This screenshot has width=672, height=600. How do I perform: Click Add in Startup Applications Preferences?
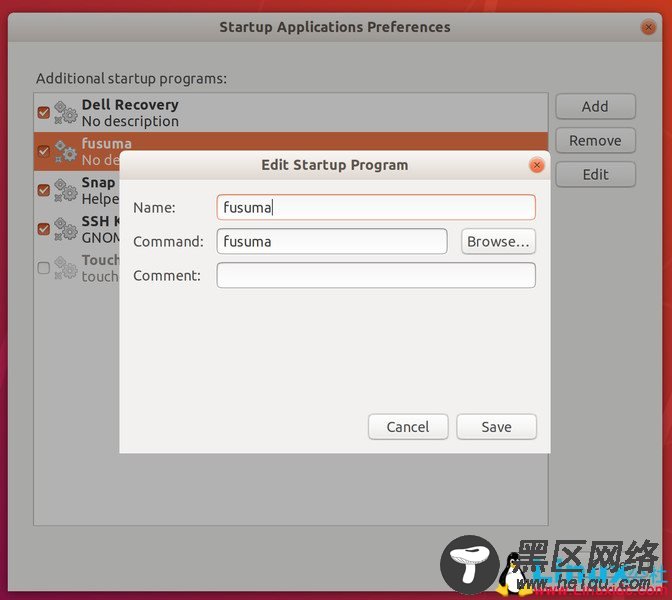pyautogui.click(x=595, y=106)
